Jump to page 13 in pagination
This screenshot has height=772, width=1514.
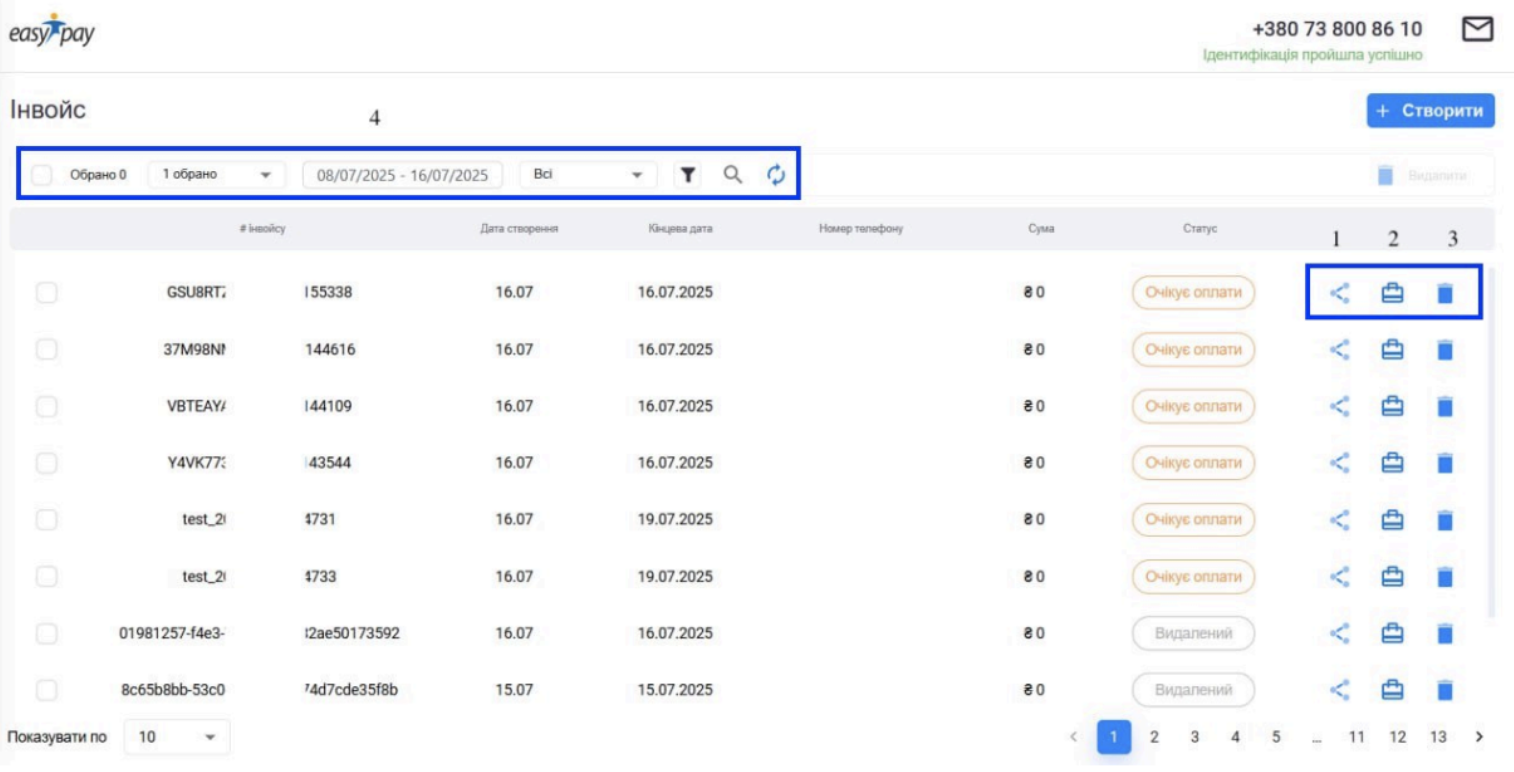pyautogui.click(x=1438, y=737)
